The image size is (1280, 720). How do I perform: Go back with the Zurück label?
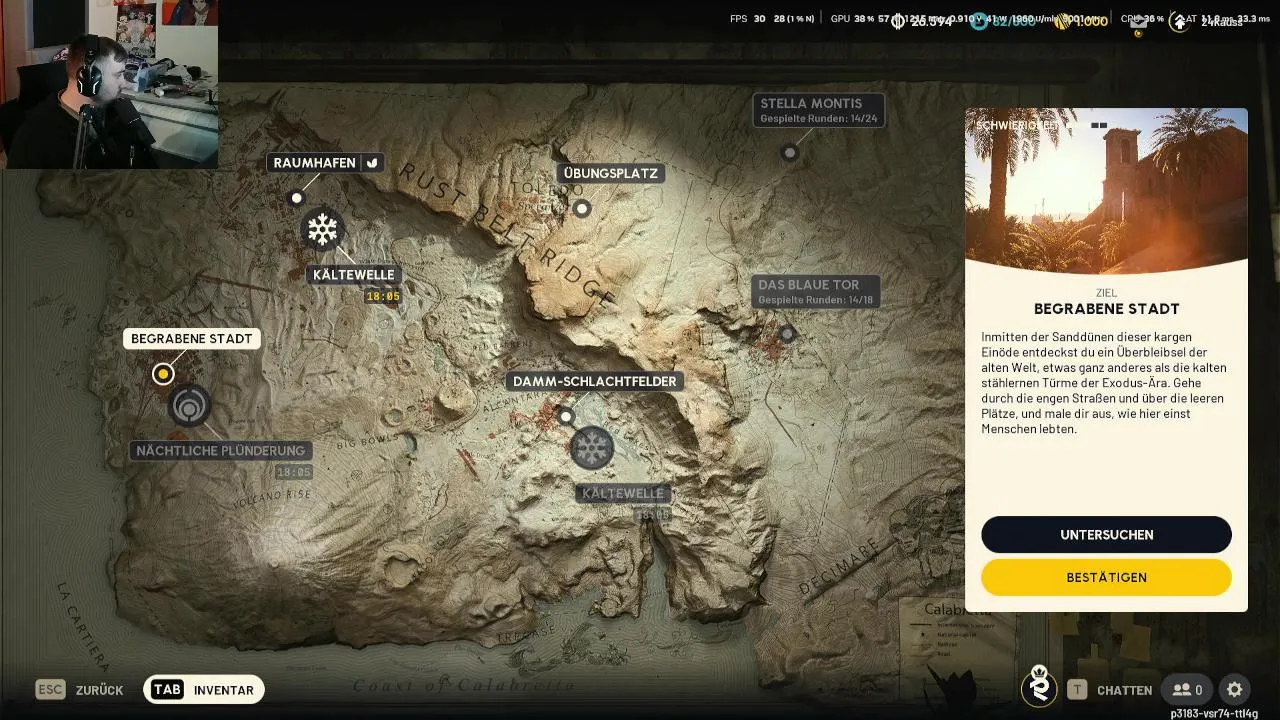coord(99,690)
